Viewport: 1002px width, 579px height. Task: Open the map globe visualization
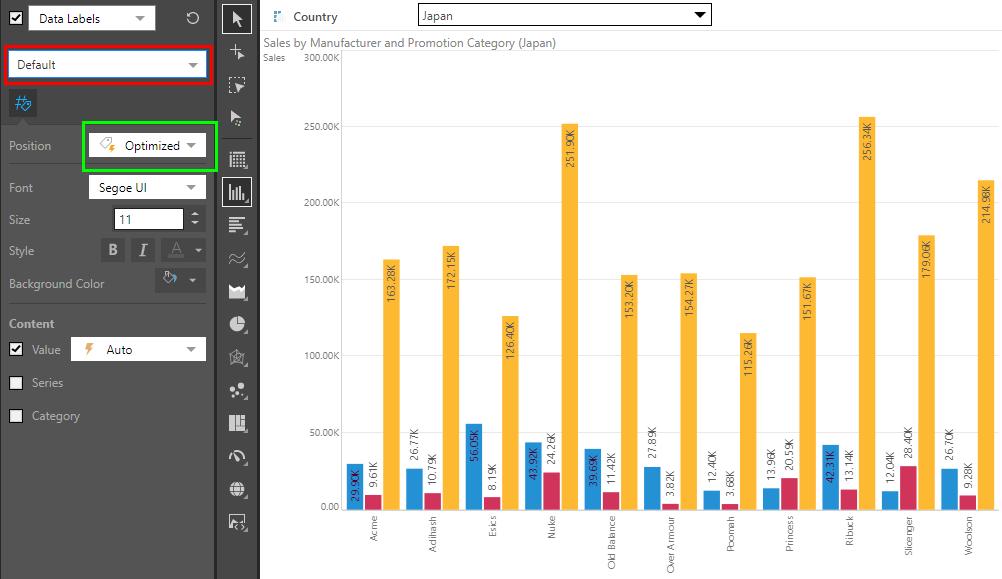point(237,490)
